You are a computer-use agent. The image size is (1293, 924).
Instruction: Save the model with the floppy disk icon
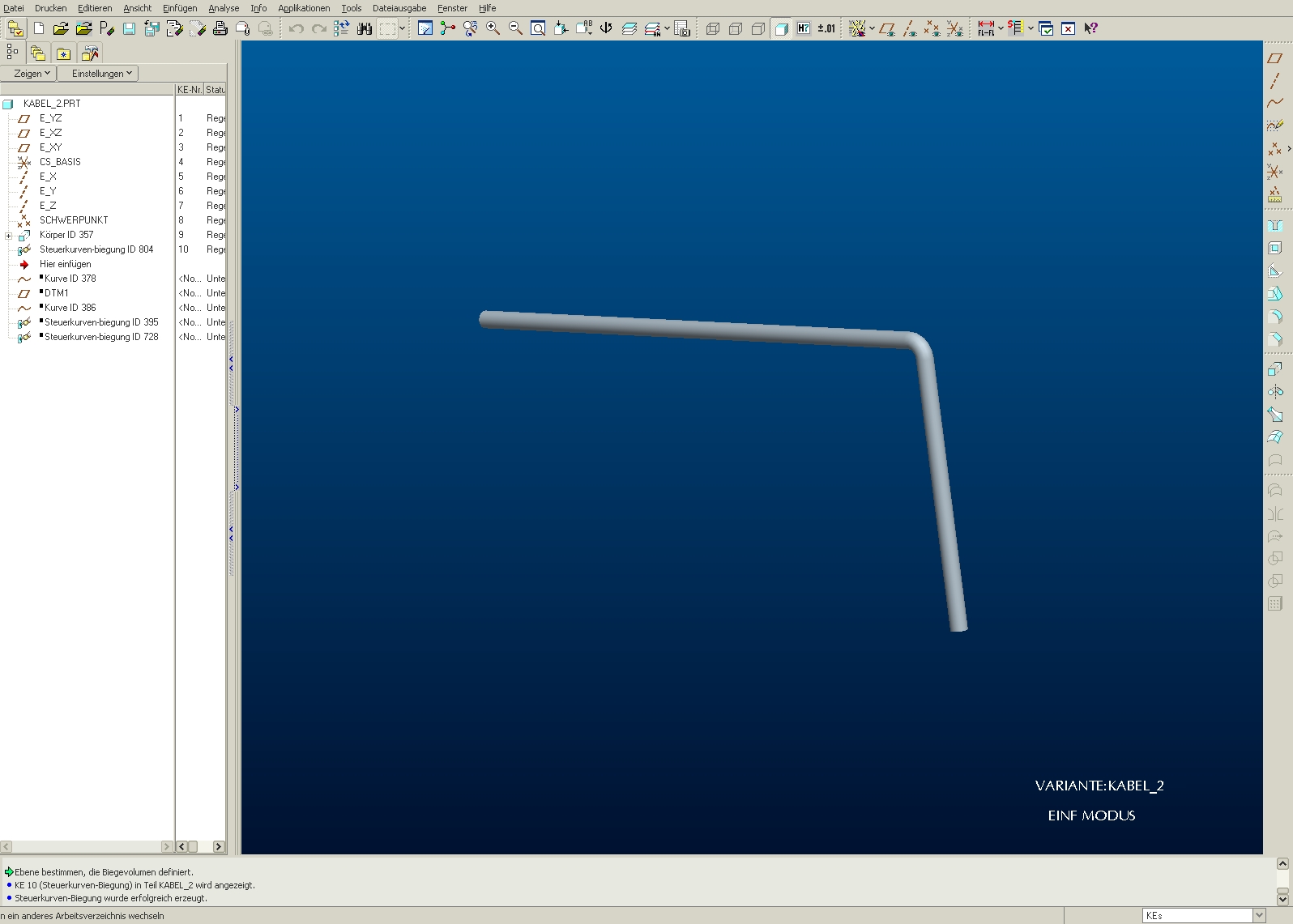(x=129, y=28)
